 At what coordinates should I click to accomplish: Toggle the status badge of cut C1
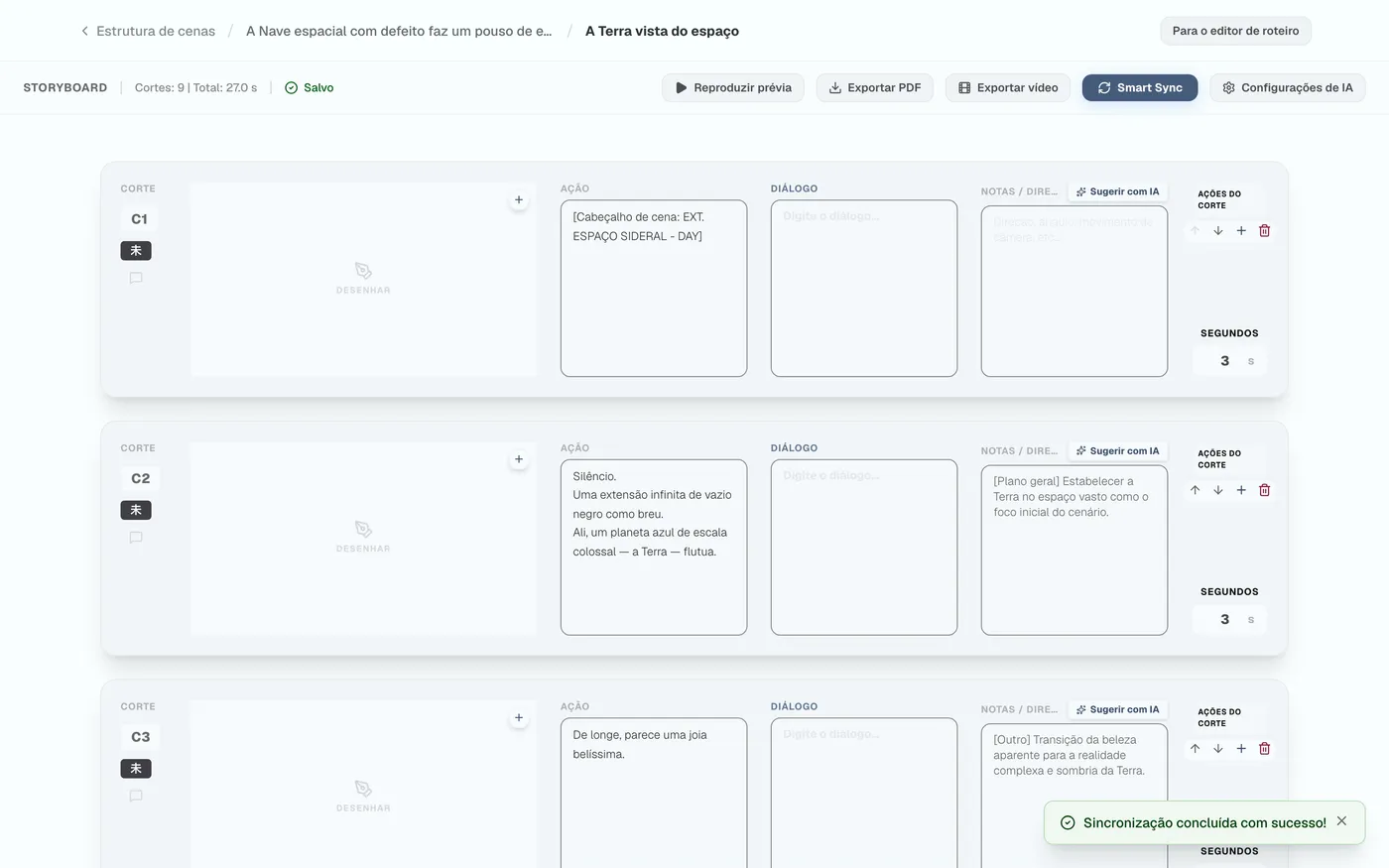(136, 251)
